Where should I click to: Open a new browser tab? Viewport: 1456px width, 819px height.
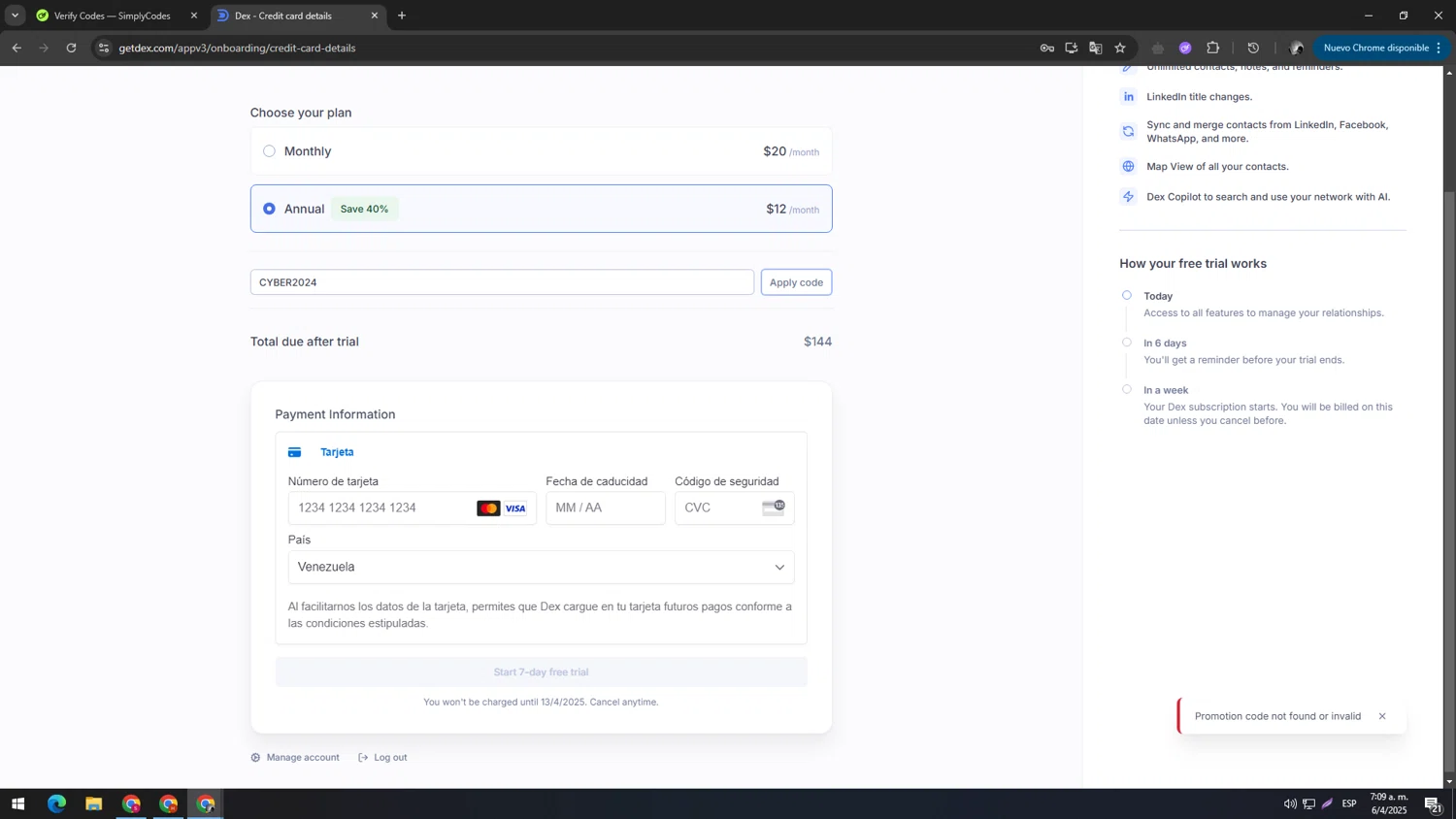click(x=402, y=16)
